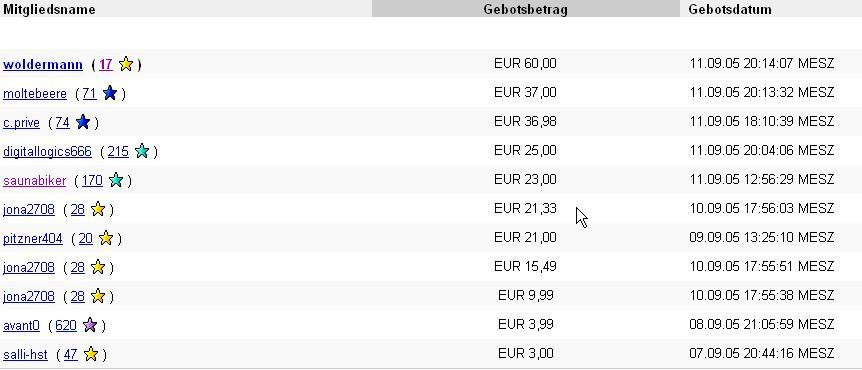Open saunabiker's profile link
Screen dimensions: 862x370
pos(35,180)
